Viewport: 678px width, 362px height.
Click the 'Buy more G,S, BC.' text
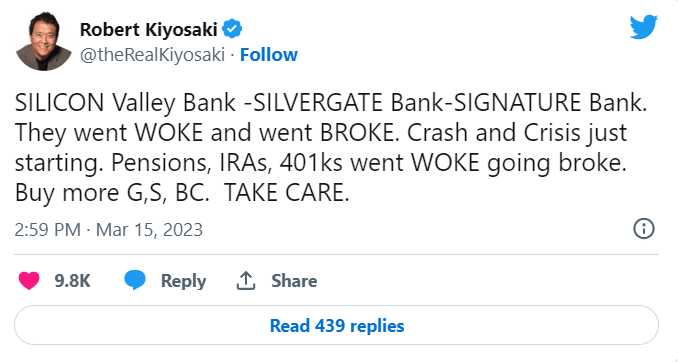[112, 193]
